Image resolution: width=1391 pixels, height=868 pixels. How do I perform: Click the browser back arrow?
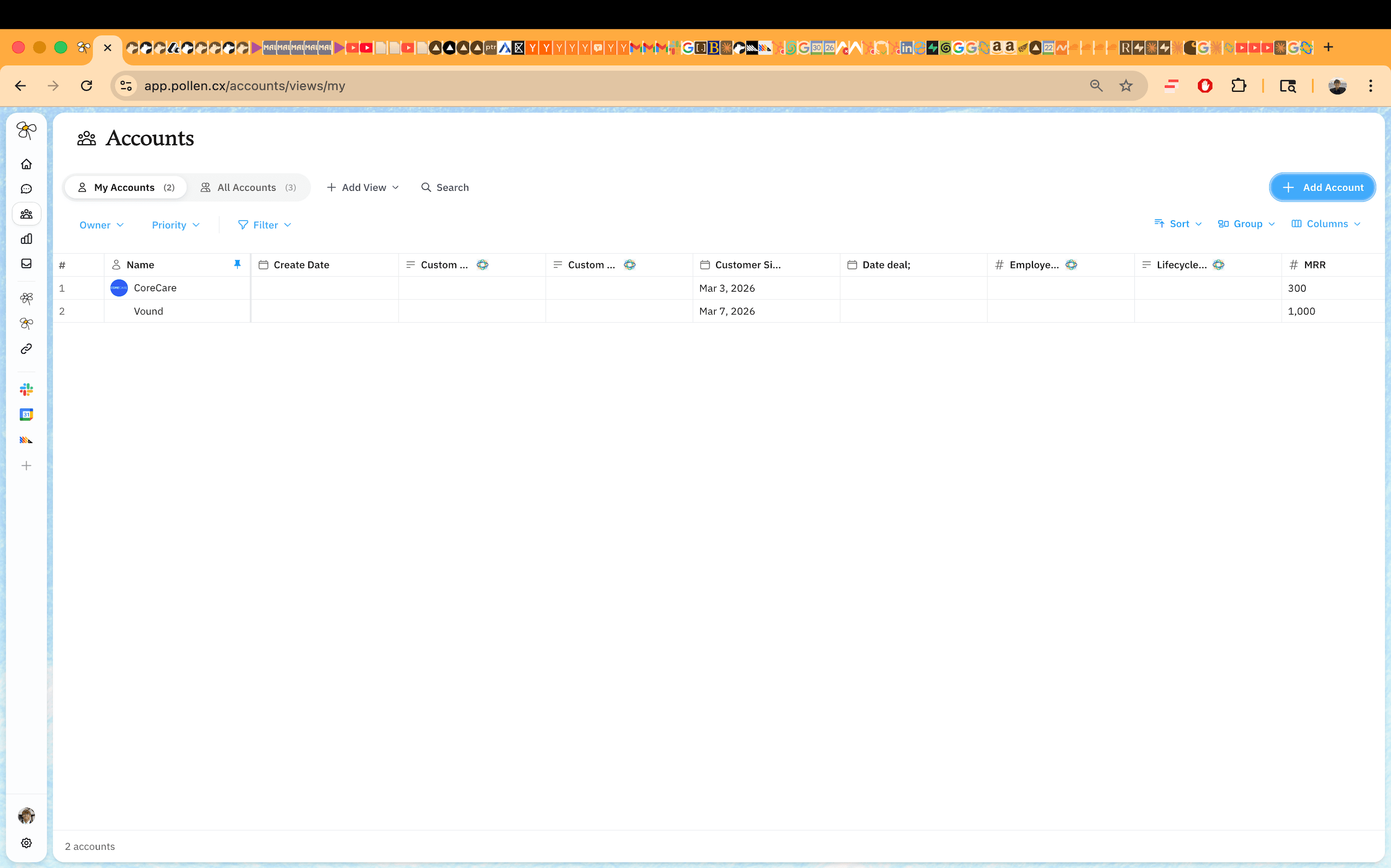tap(21, 85)
